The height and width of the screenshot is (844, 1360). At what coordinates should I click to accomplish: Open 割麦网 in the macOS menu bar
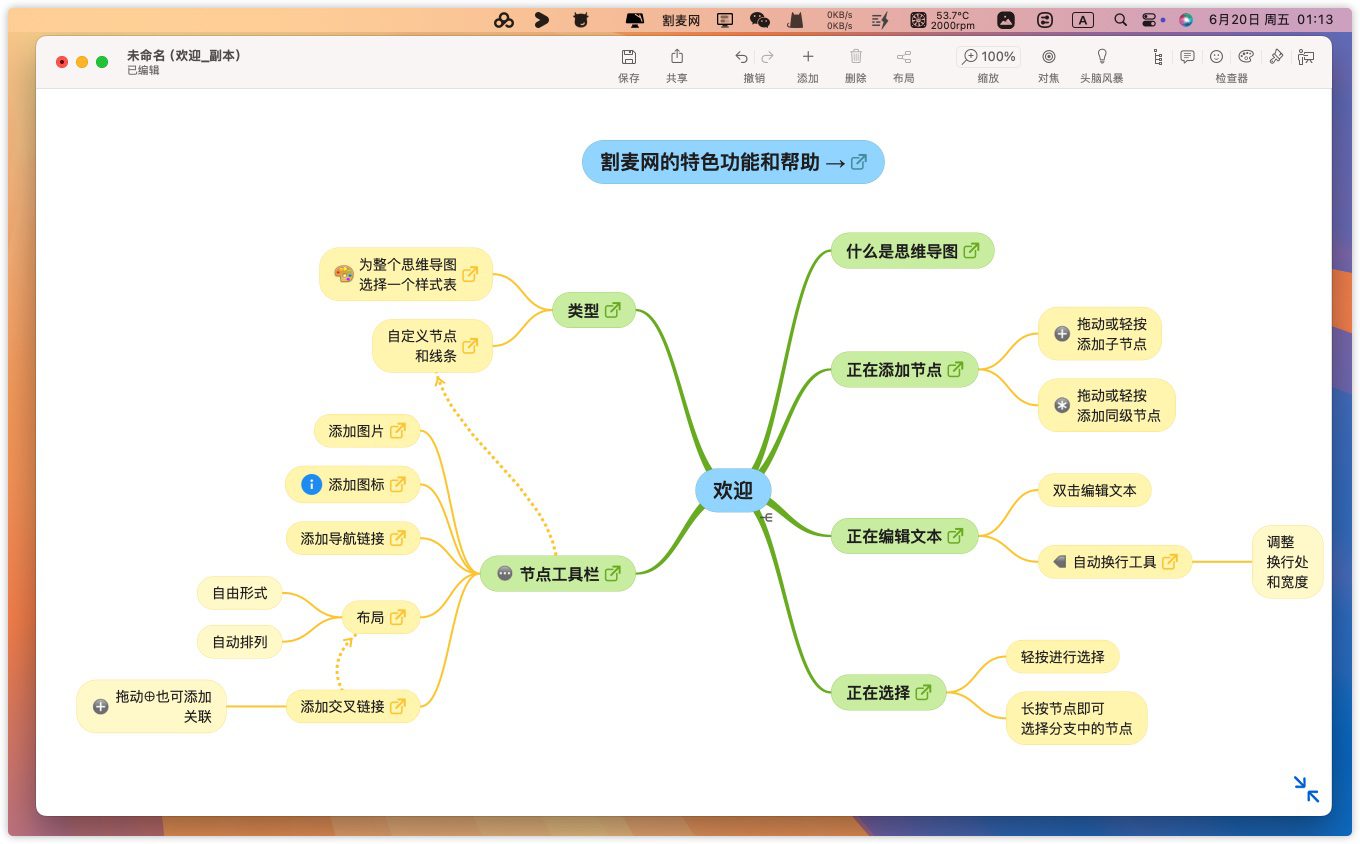pos(681,20)
